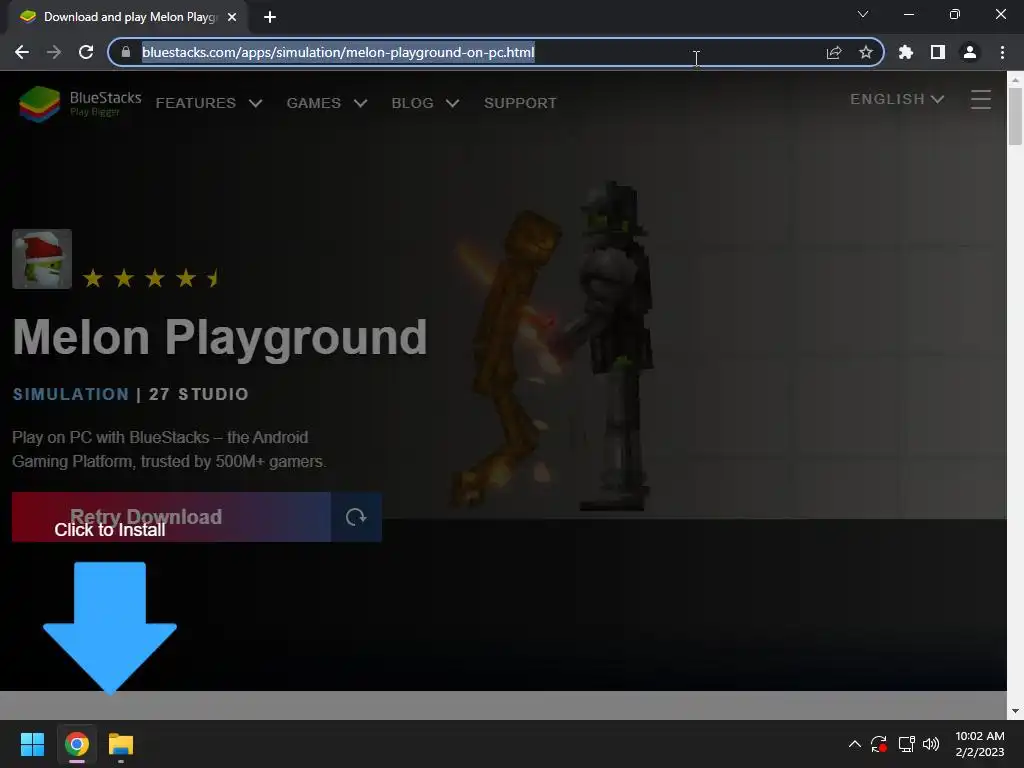Open the browser side panel
The height and width of the screenshot is (768, 1024).
pyautogui.click(x=938, y=52)
